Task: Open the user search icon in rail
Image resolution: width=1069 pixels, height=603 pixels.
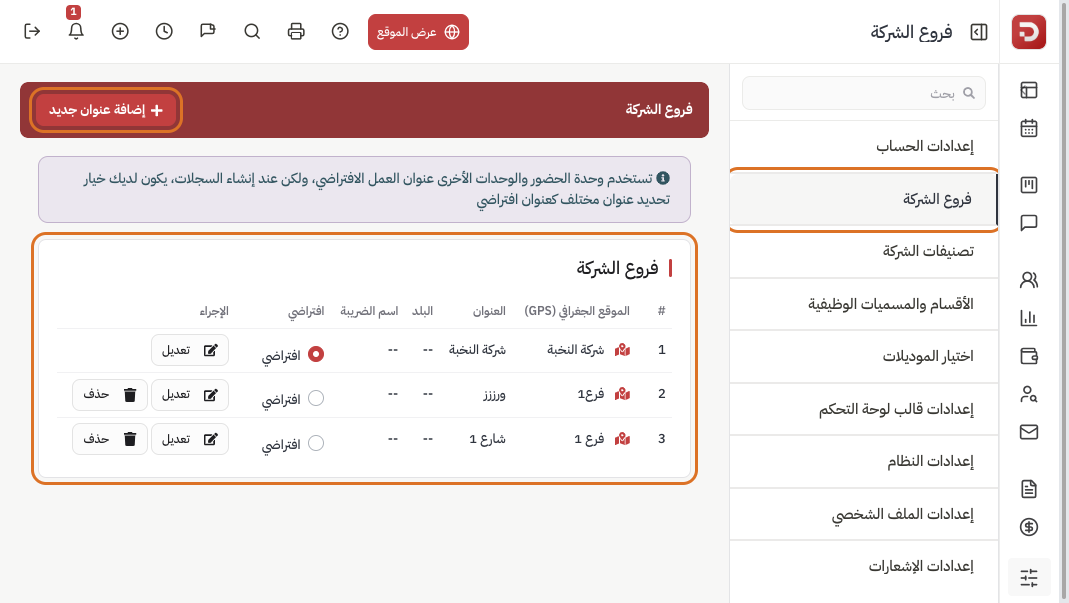Action: [x=1029, y=394]
